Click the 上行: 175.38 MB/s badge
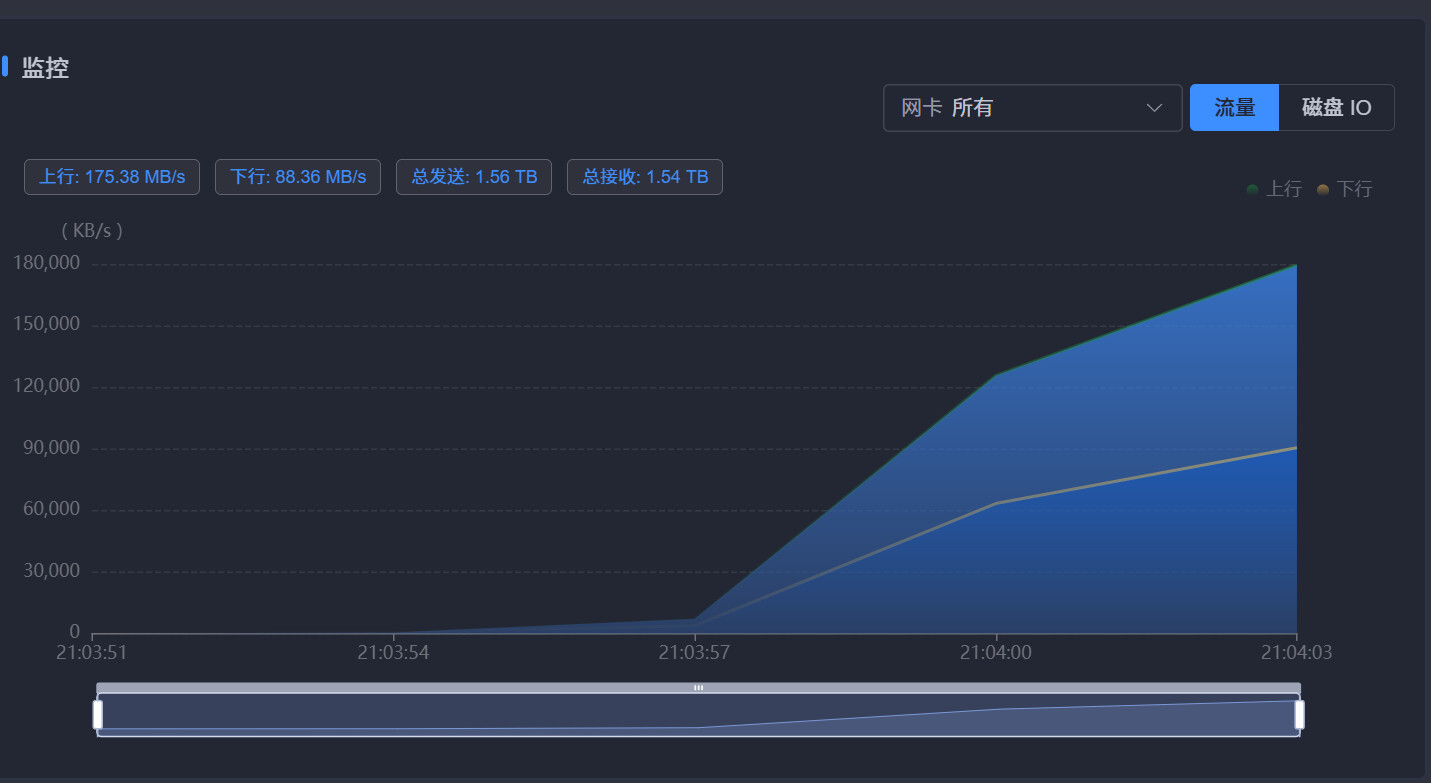1431x783 pixels. point(112,177)
